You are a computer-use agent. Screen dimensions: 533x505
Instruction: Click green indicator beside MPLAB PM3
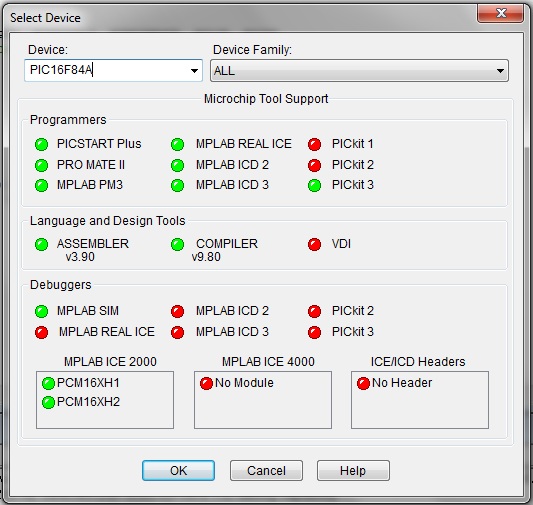[41, 186]
